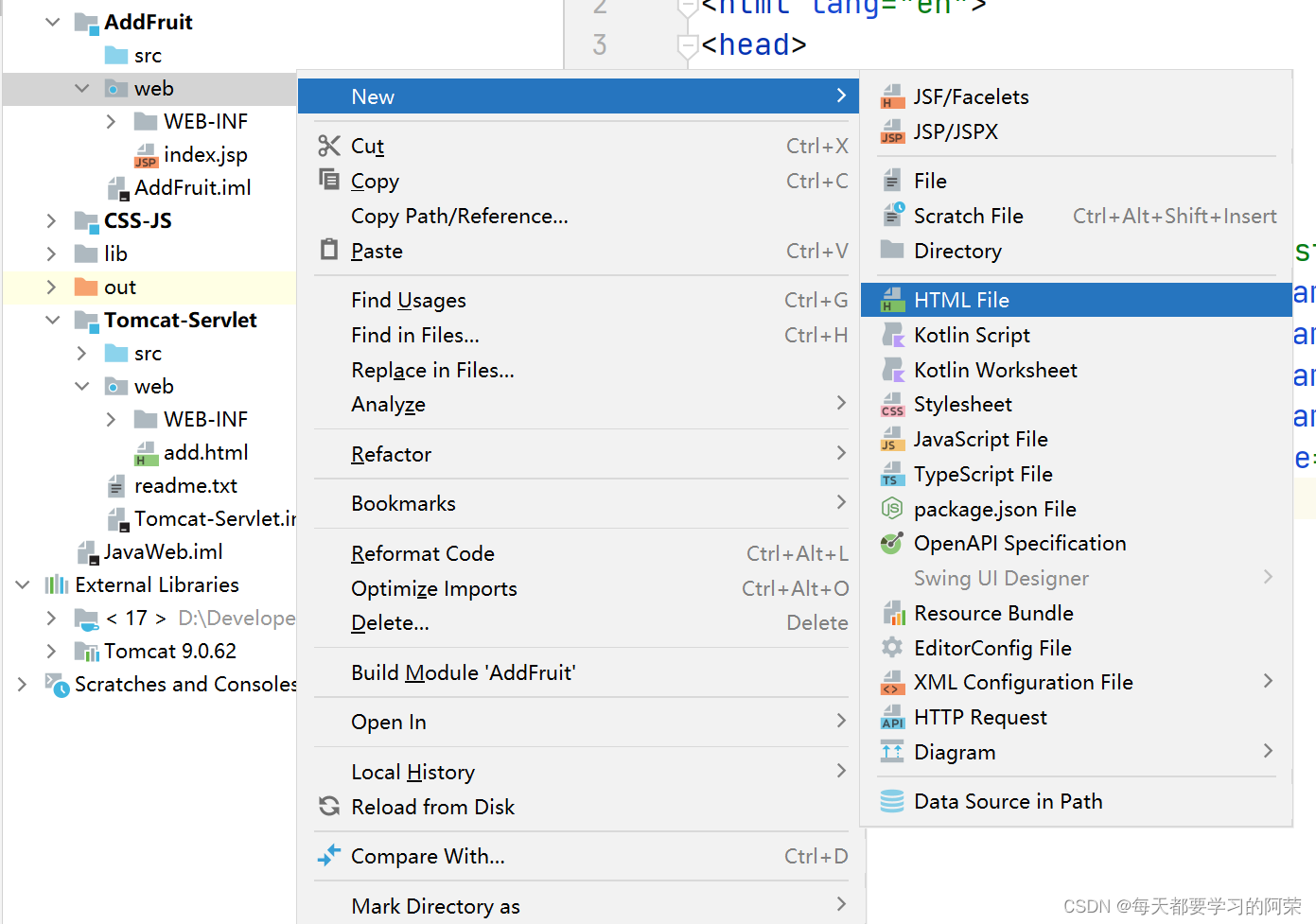Click the HTML File icon
This screenshot has width=1316, height=924.
(892, 300)
